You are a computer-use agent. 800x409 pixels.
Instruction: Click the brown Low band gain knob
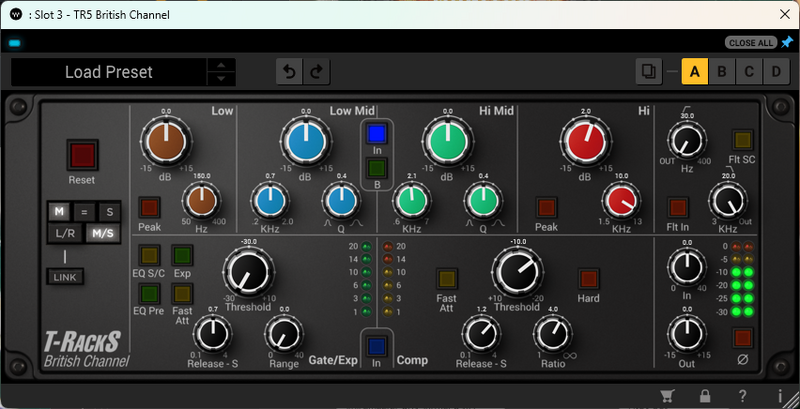(x=166, y=141)
